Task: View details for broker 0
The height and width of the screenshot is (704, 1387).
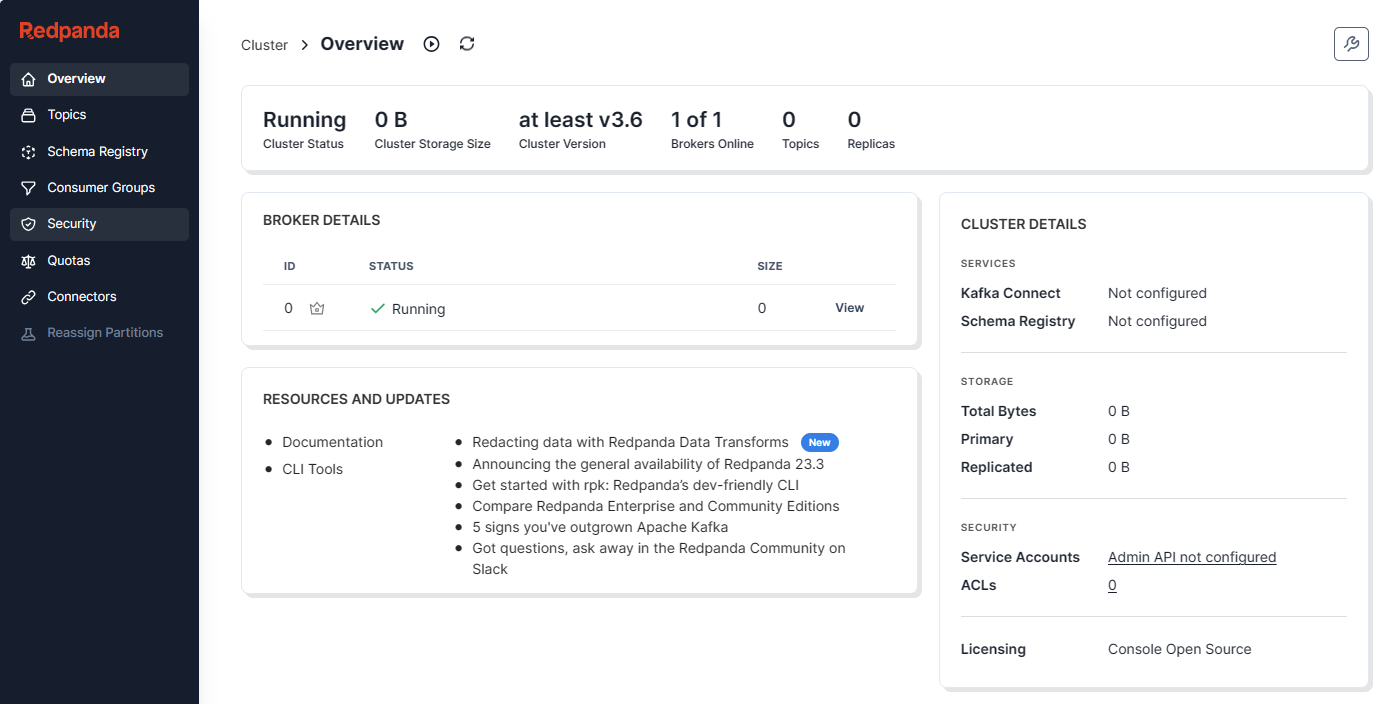Action: pyautogui.click(x=849, y=308)
